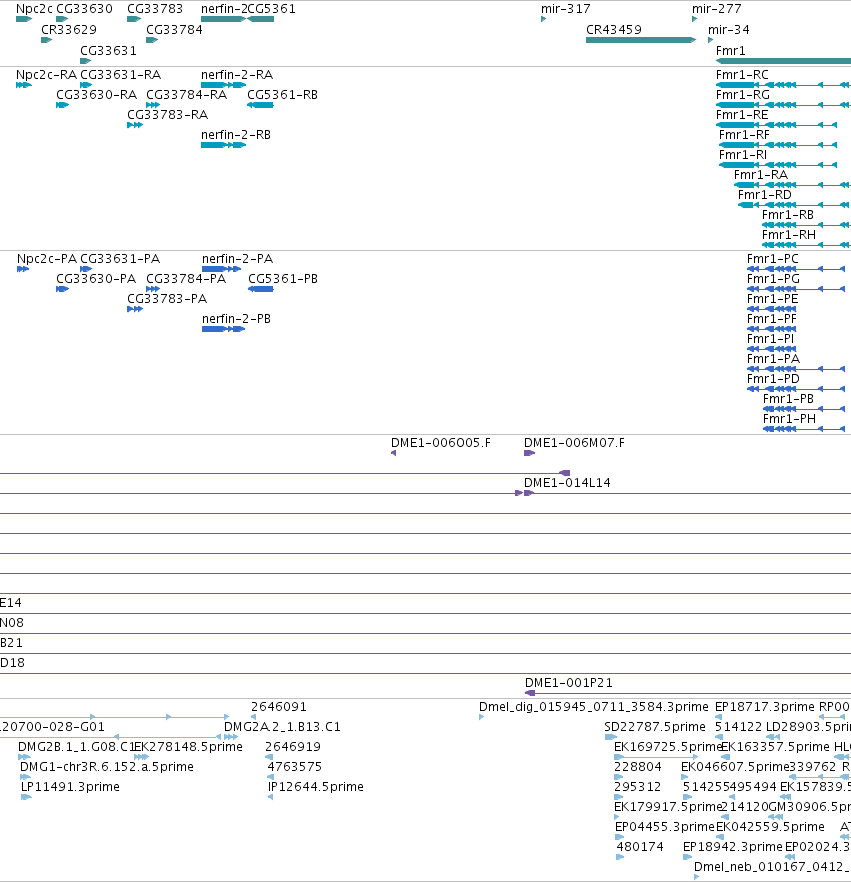Select the CG5361-RB transcript
The width and height of the screenshot is (851, 882).
[x=260, y=105]
